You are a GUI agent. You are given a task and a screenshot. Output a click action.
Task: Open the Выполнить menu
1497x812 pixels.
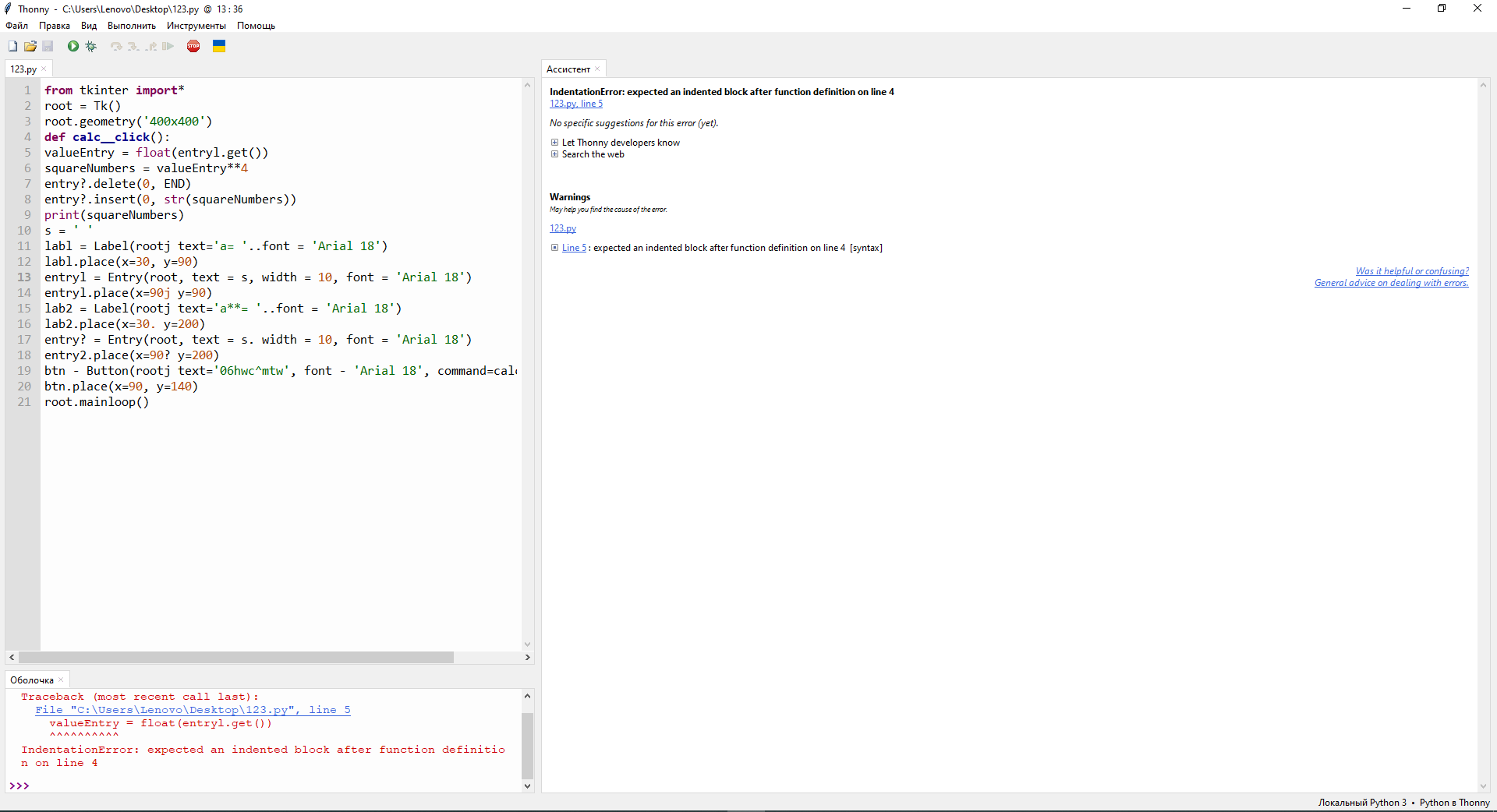click(132, 26)
